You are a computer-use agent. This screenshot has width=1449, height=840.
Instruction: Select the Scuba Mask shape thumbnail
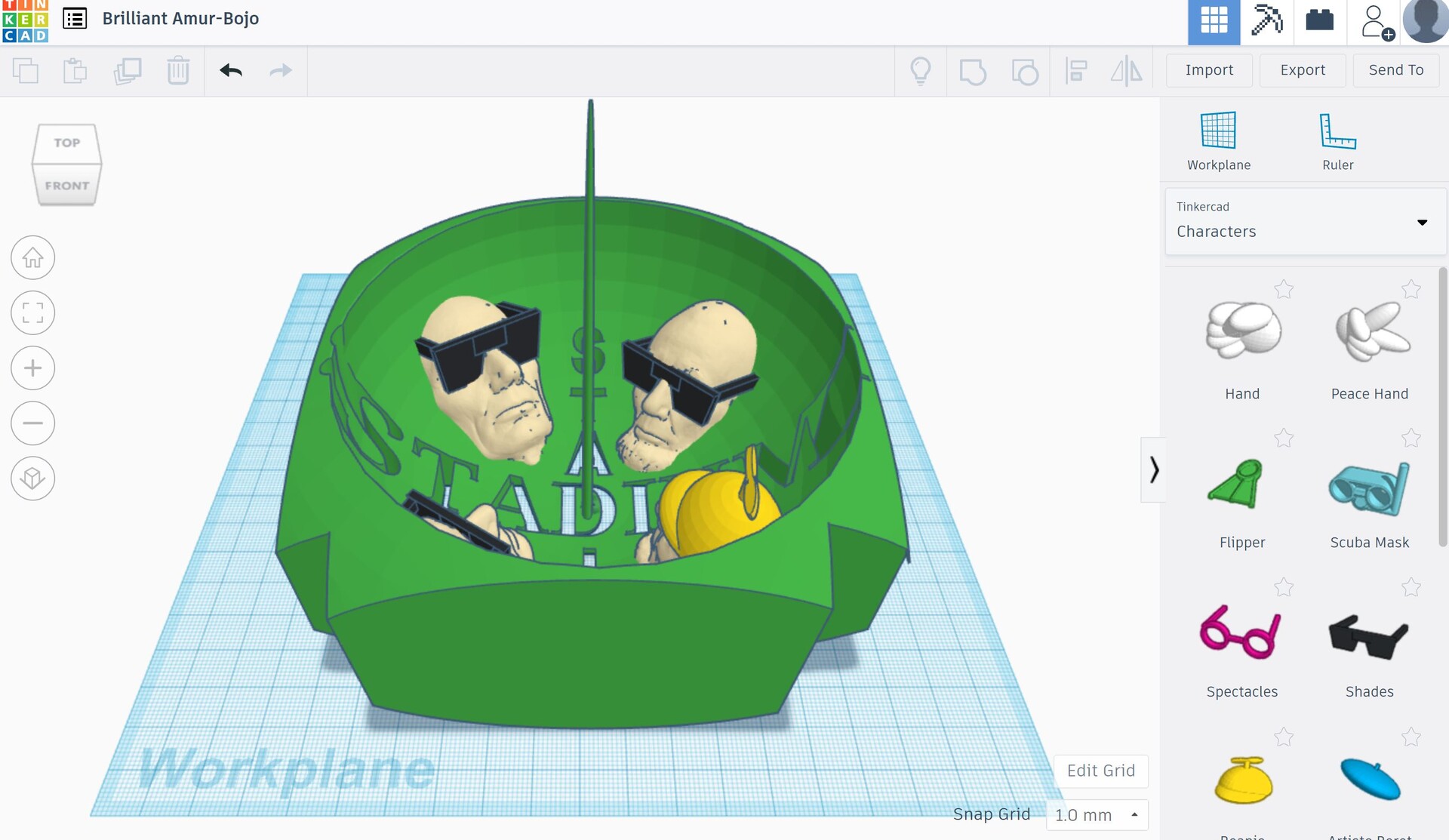tap(1371, 489)
